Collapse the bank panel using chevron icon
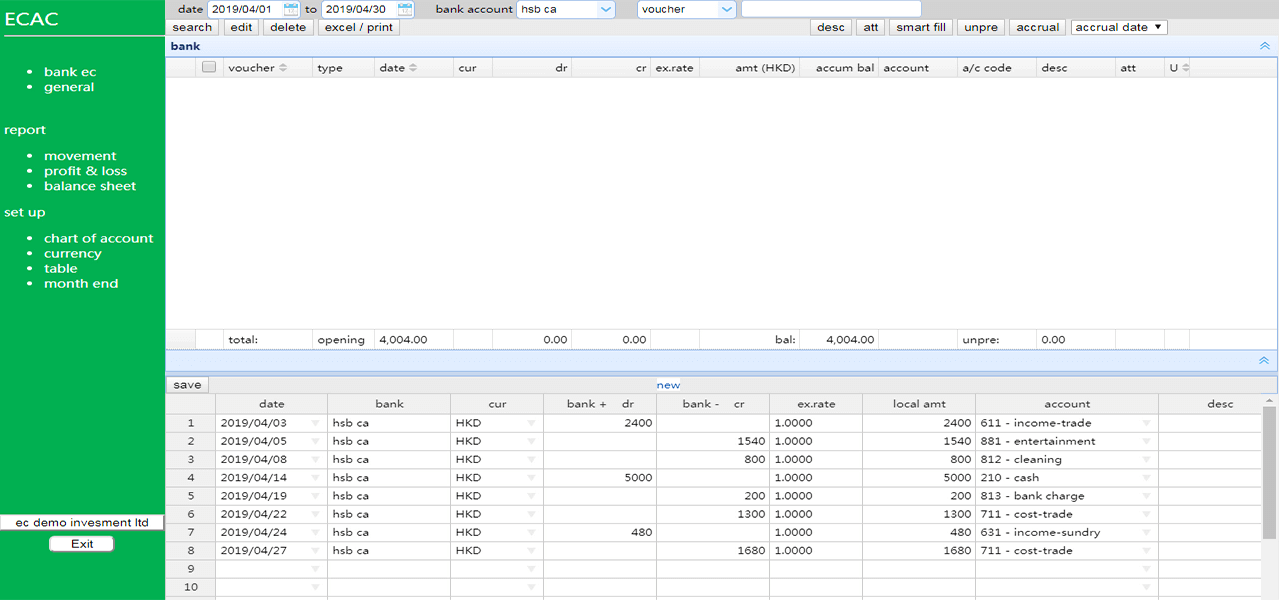1279x600 pixels. tap(1264, 46)
